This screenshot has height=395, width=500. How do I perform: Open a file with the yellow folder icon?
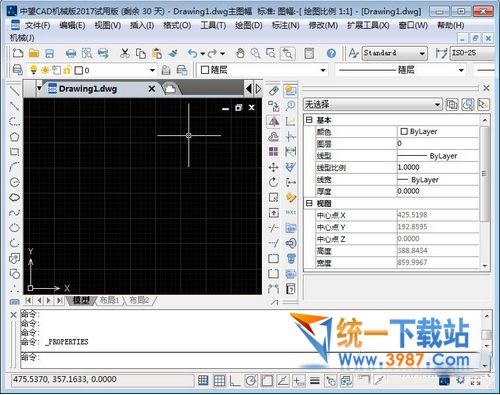coord(34,53)
